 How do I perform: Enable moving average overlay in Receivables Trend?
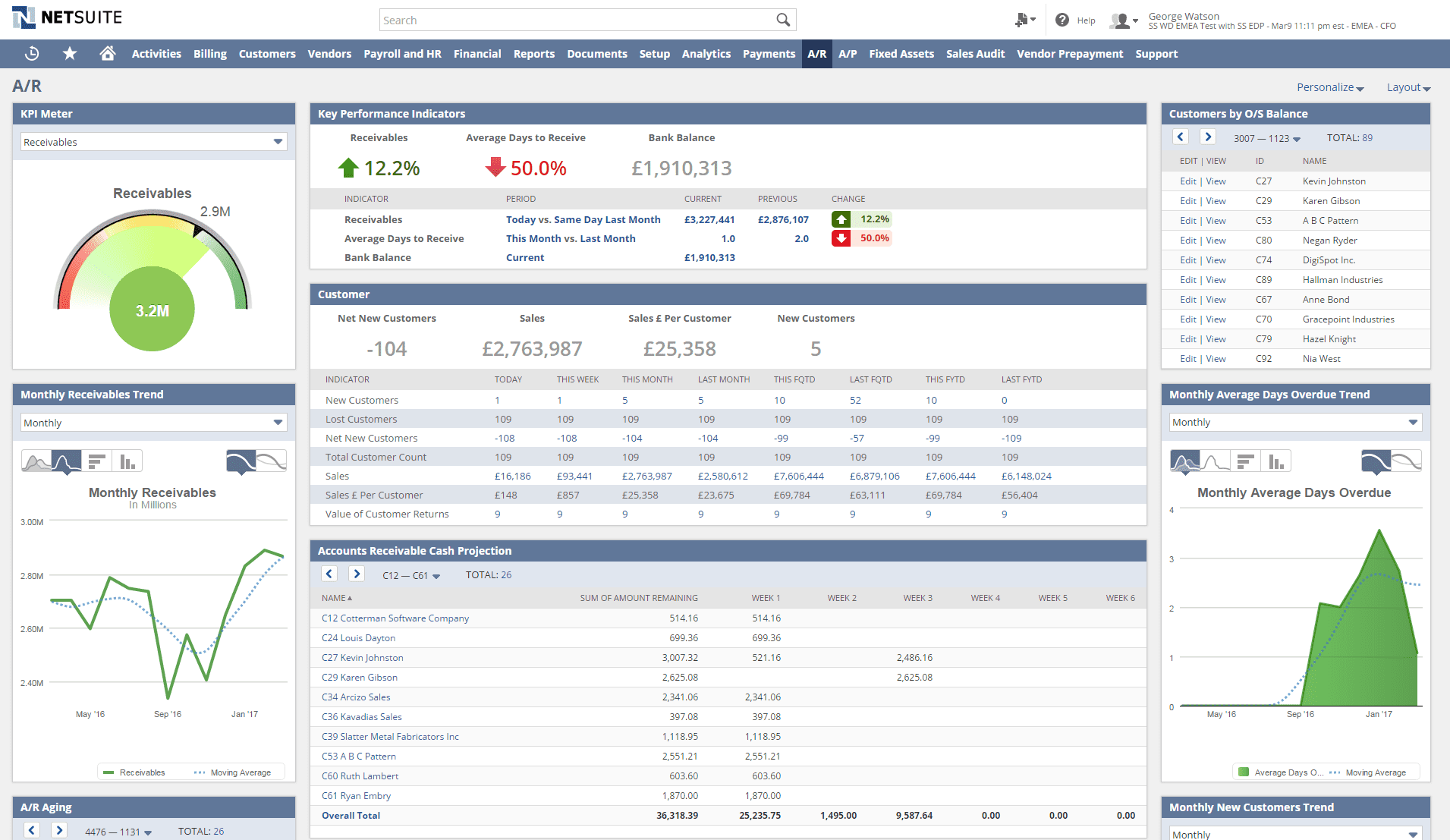pyautogui.click(x=272, y=461)
